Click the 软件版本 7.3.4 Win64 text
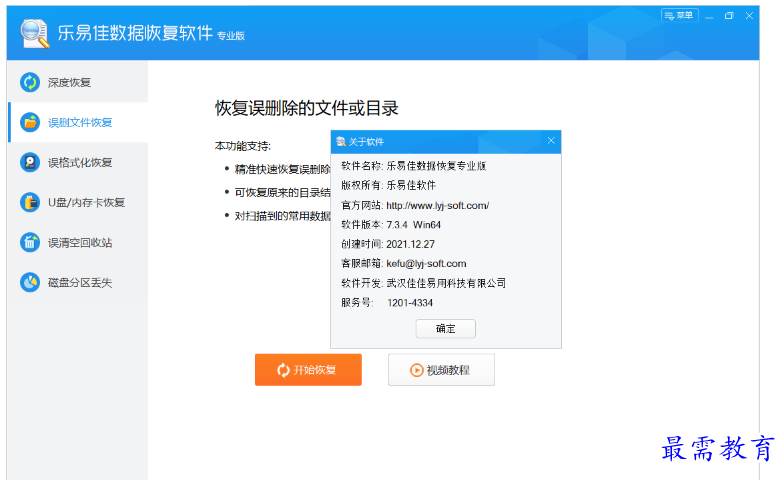 tap(391, 225)
